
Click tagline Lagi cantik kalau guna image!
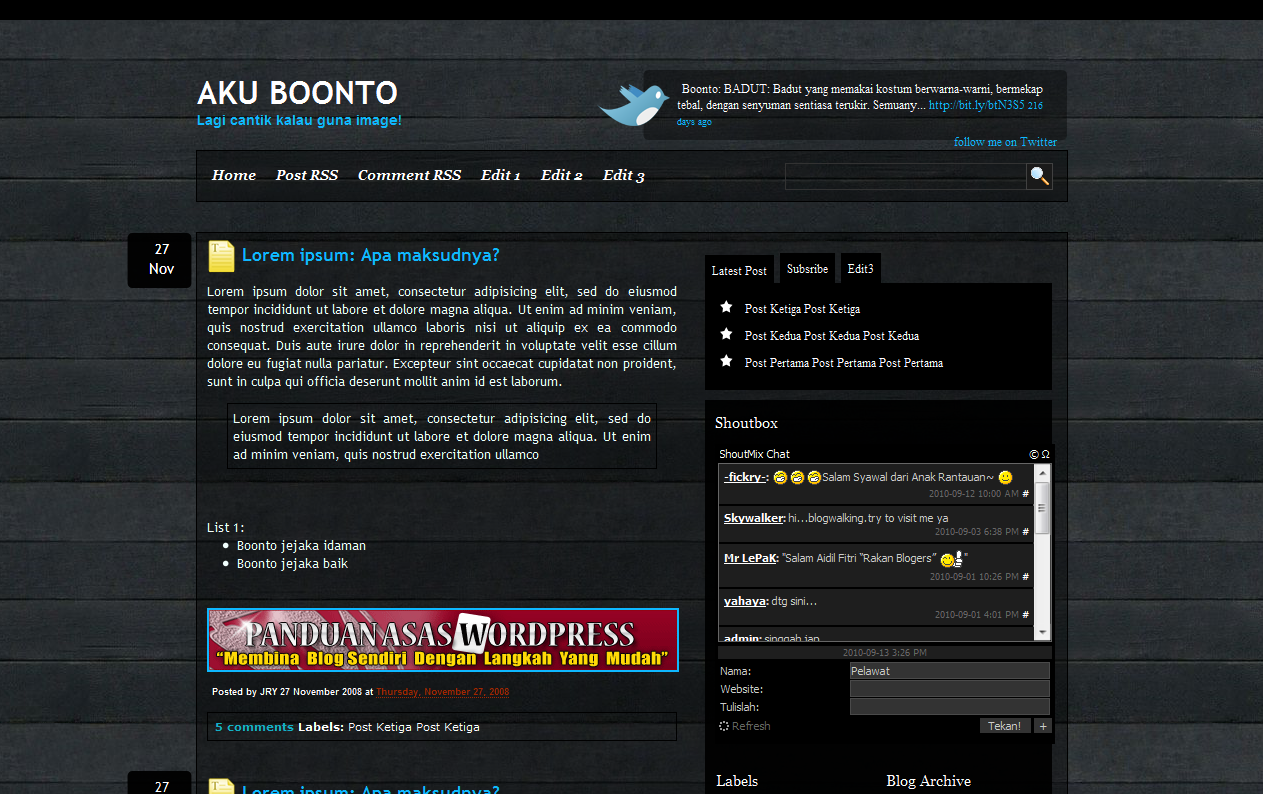(x=299, y=121)
